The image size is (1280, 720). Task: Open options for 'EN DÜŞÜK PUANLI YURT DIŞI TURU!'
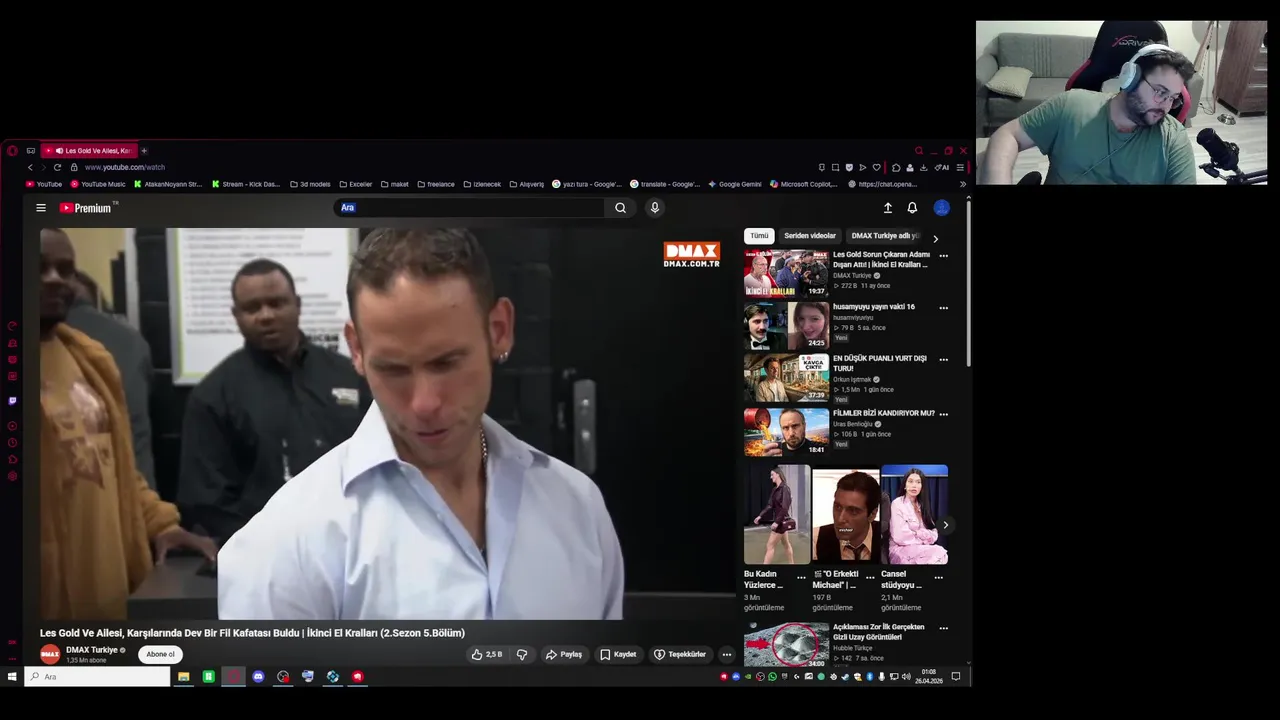pyautogui.click(x=943, y=360)
